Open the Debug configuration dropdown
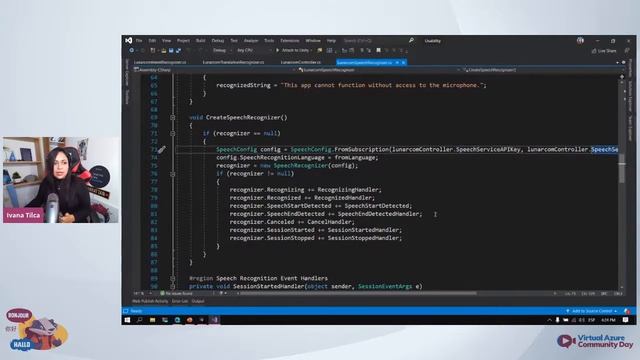 222,51
